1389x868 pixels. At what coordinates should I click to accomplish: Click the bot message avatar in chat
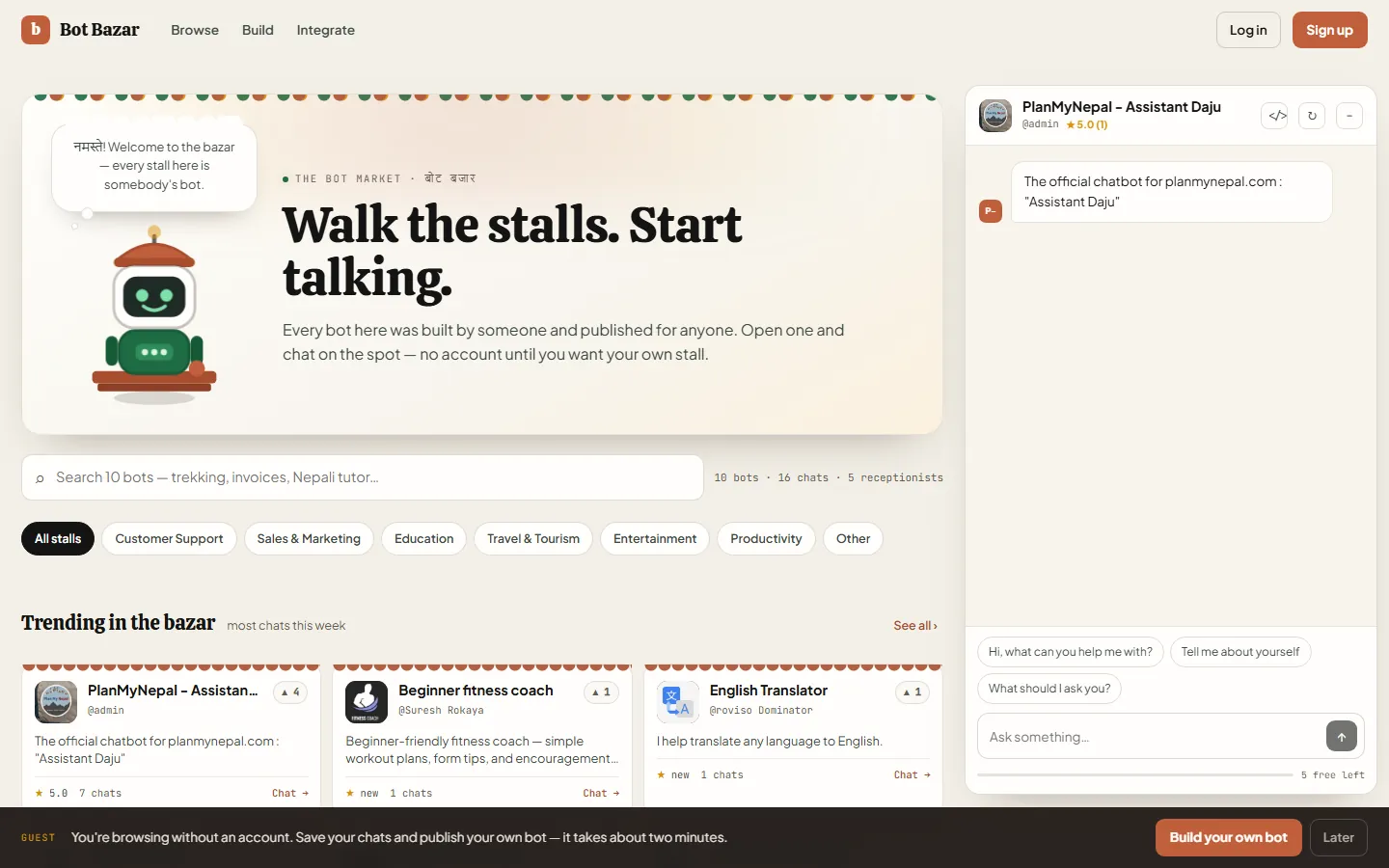point(991,211)
